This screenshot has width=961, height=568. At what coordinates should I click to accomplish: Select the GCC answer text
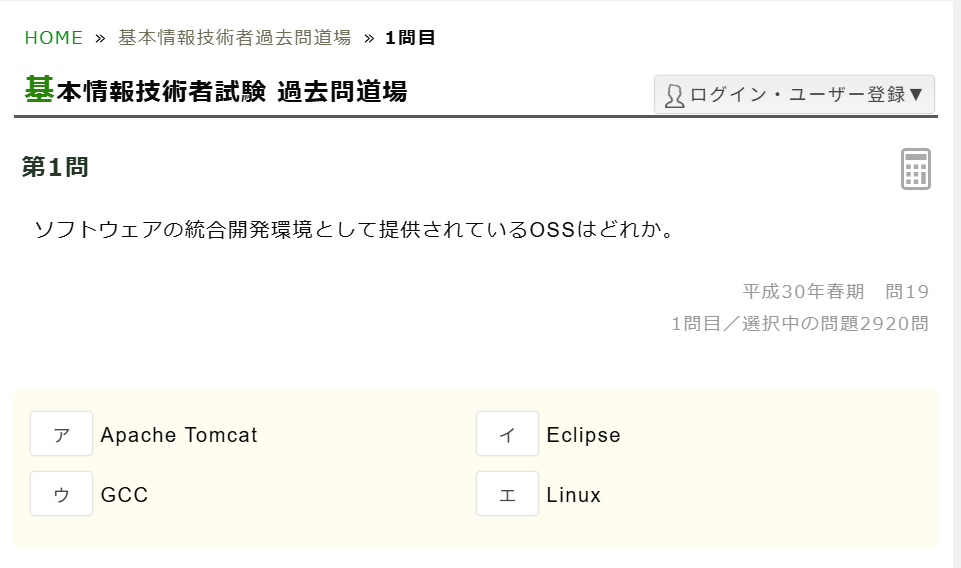[124, 495]
